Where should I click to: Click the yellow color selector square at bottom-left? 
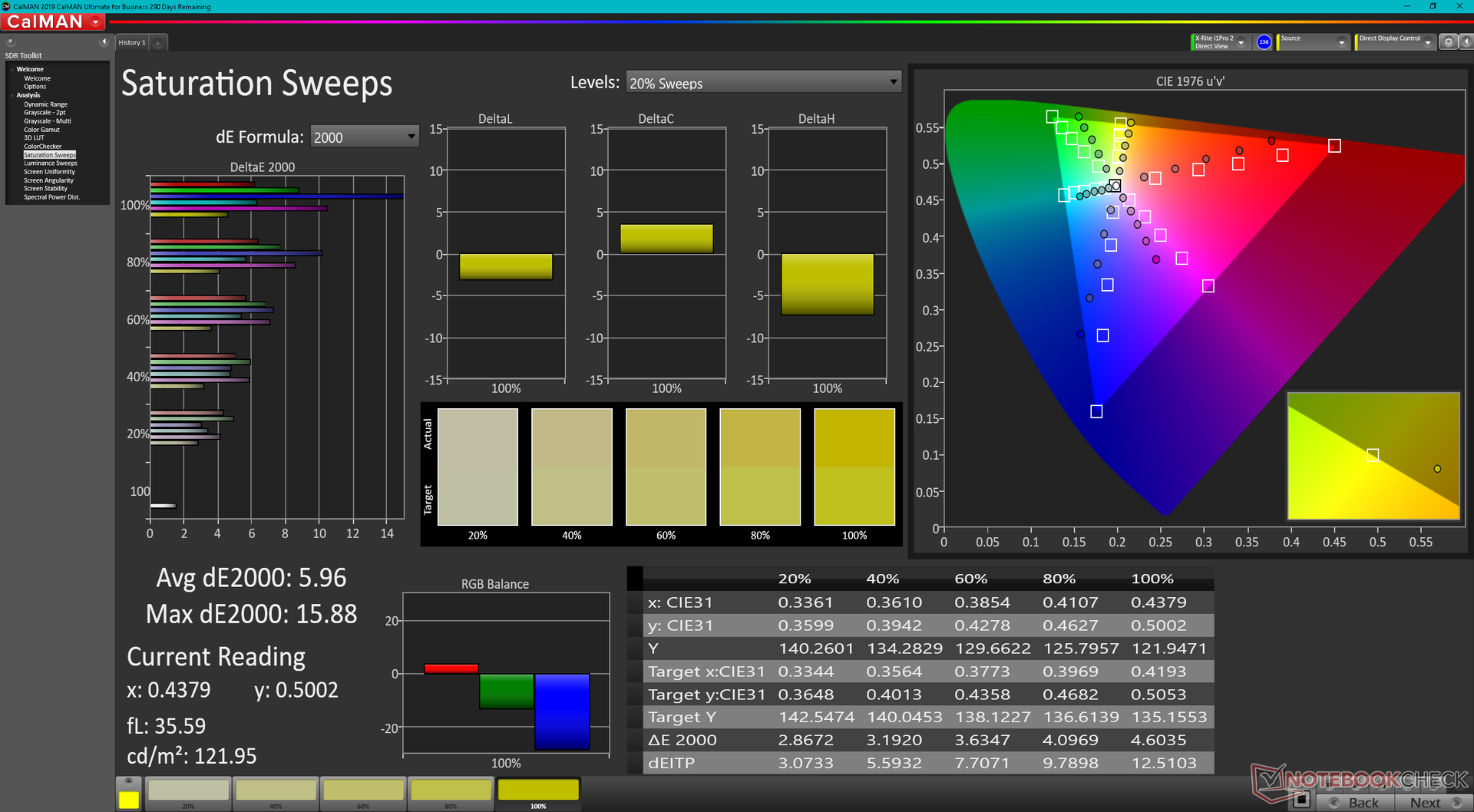click(128, 800)
